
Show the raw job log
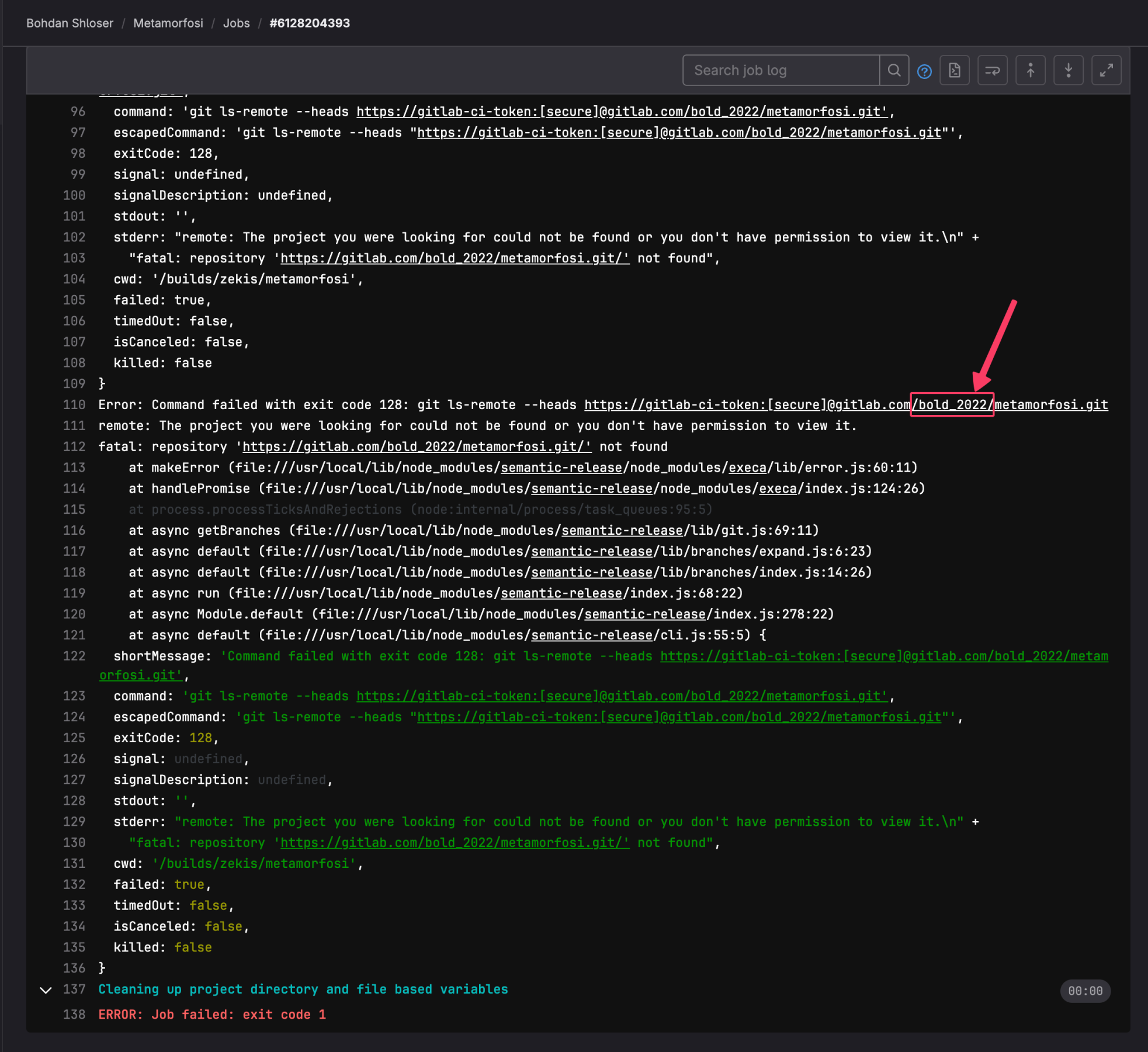[x=955, y=71]
